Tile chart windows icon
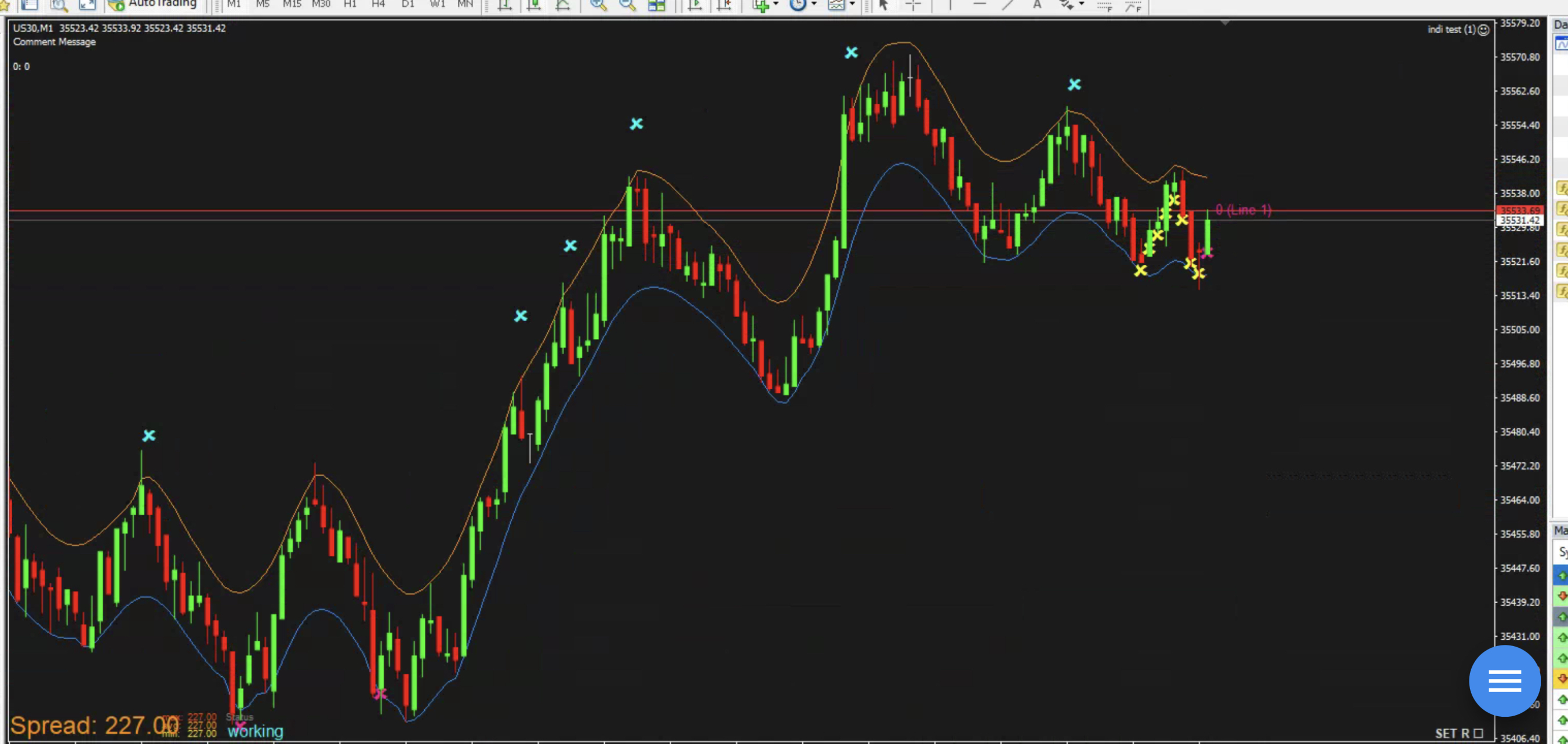 pyautogui.click(x=657, y=5)
